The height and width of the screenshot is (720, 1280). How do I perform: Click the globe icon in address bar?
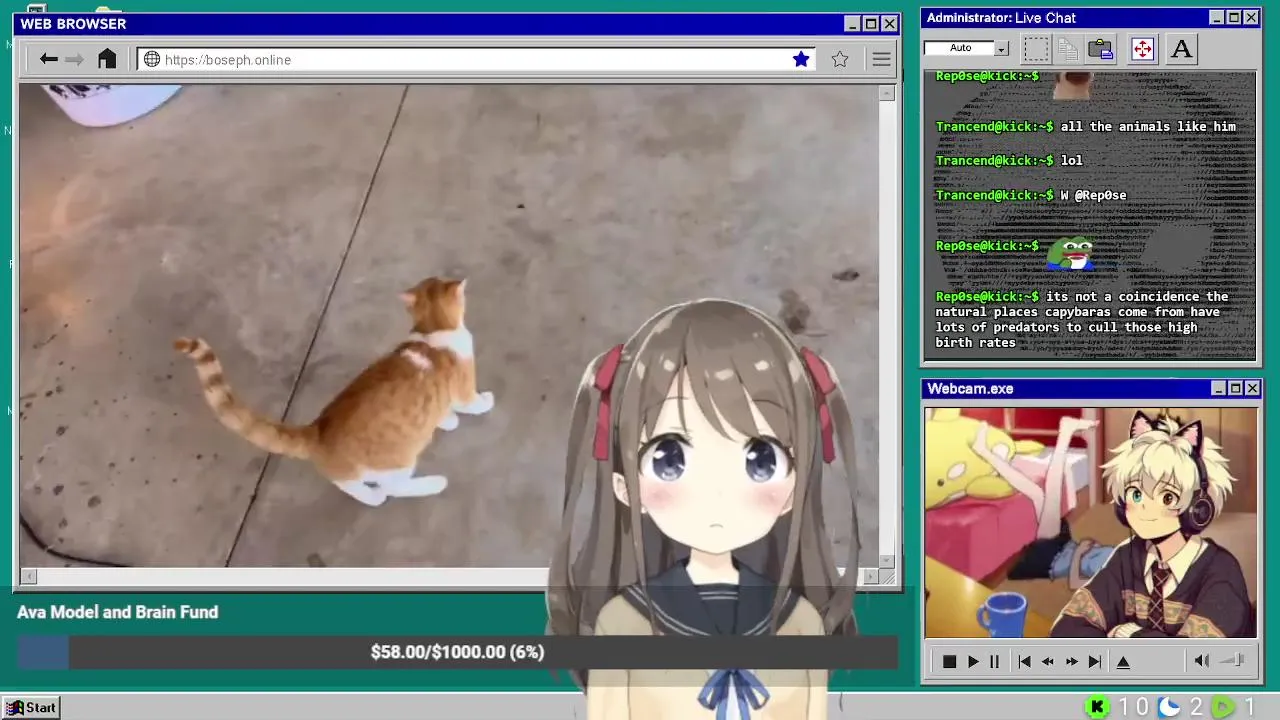pyautogui.click(x=152, y=60)
